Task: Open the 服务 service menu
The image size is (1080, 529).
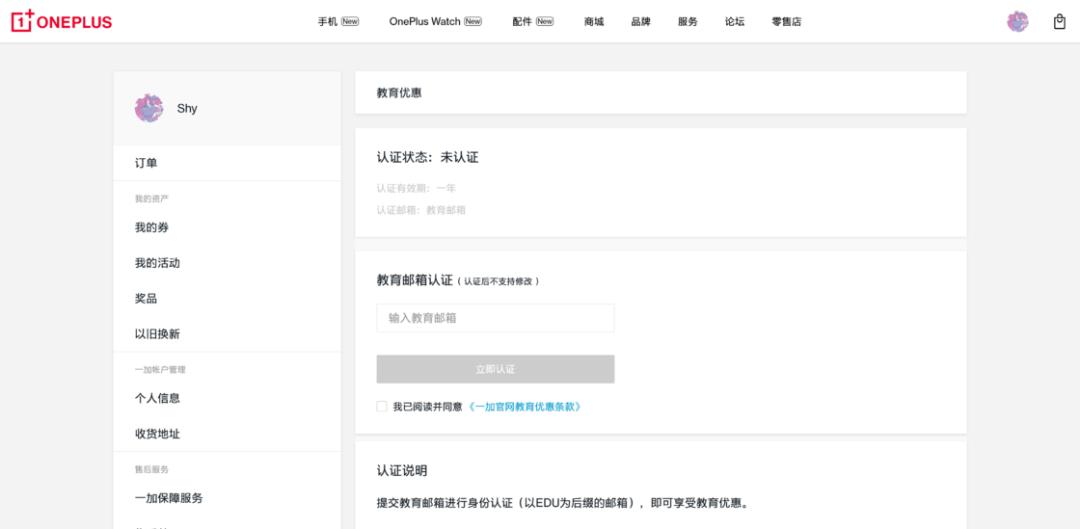Action: point(688,21)
